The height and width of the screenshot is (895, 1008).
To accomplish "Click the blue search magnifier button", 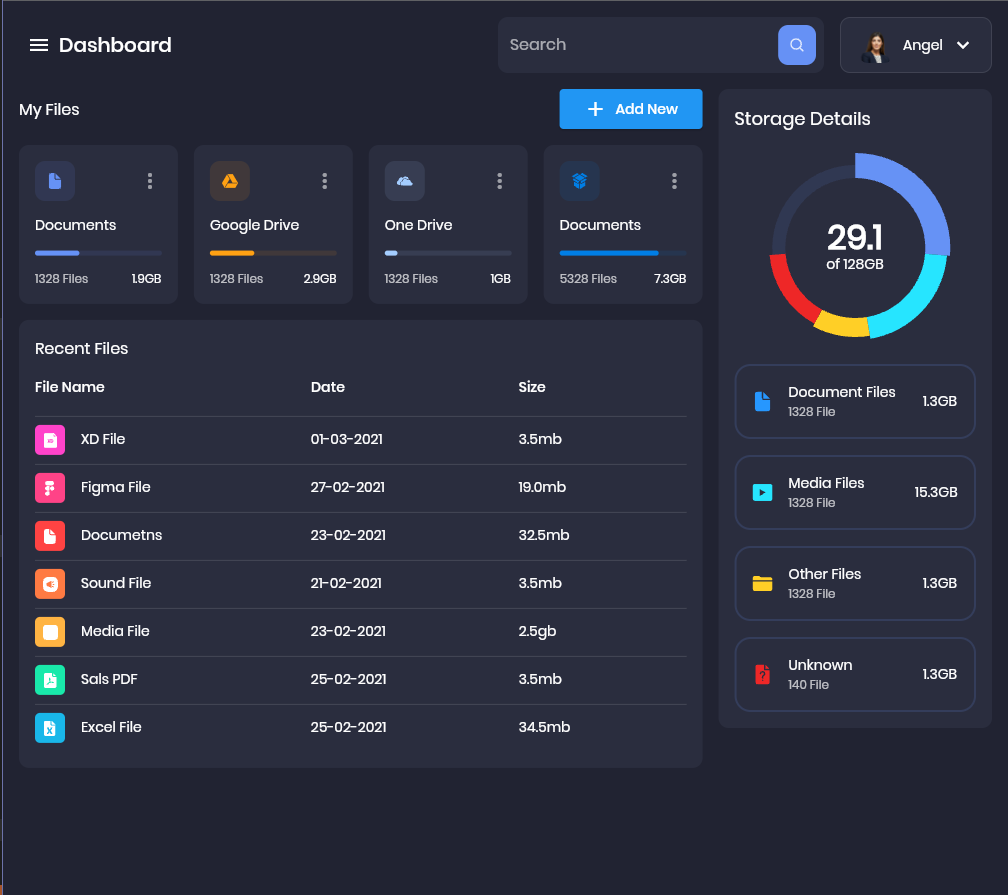I will point(796,45).
